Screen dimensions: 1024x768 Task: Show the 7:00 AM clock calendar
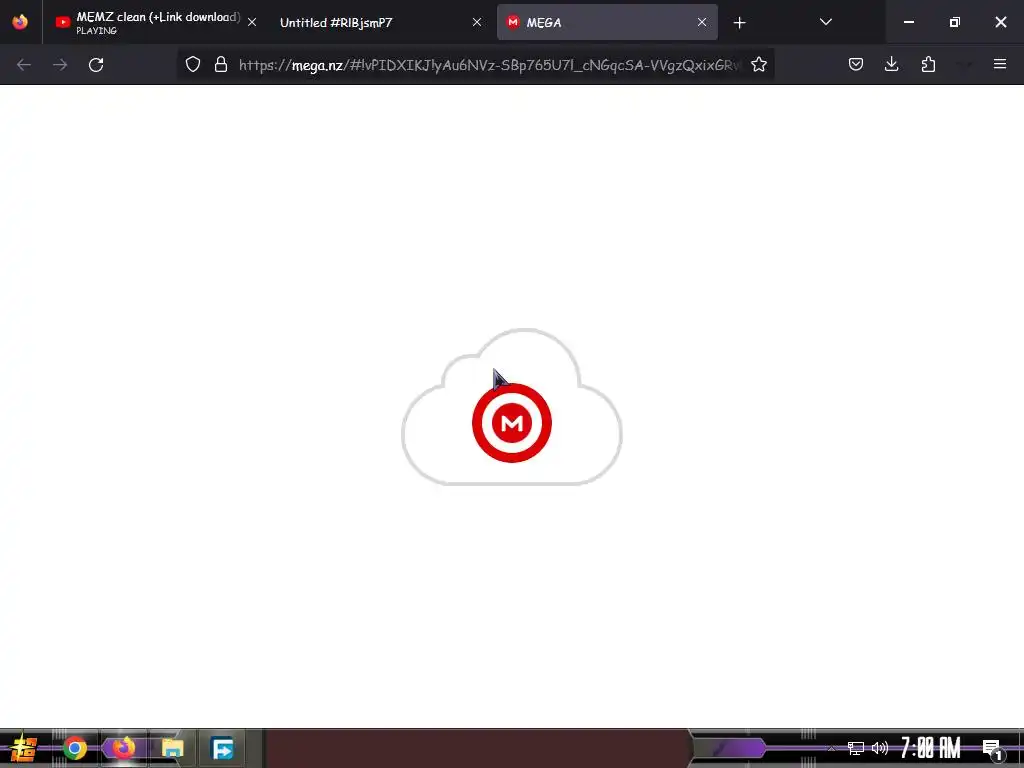coord(931,748)
